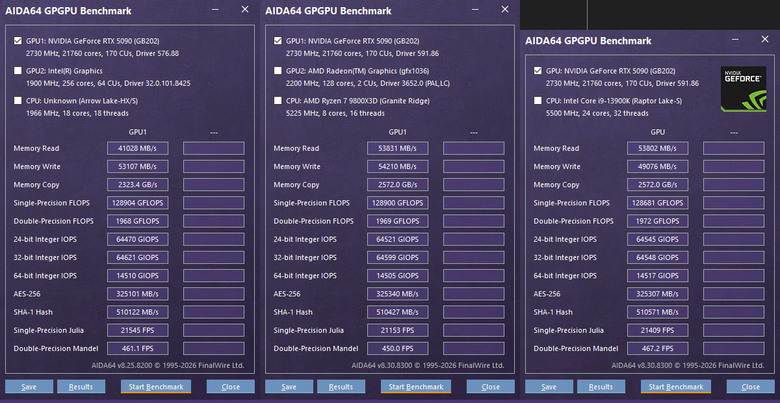Screen dimensions: 780x403
Task: Select the 325340 MB/s AES-256 value
Action: (397, 294)
